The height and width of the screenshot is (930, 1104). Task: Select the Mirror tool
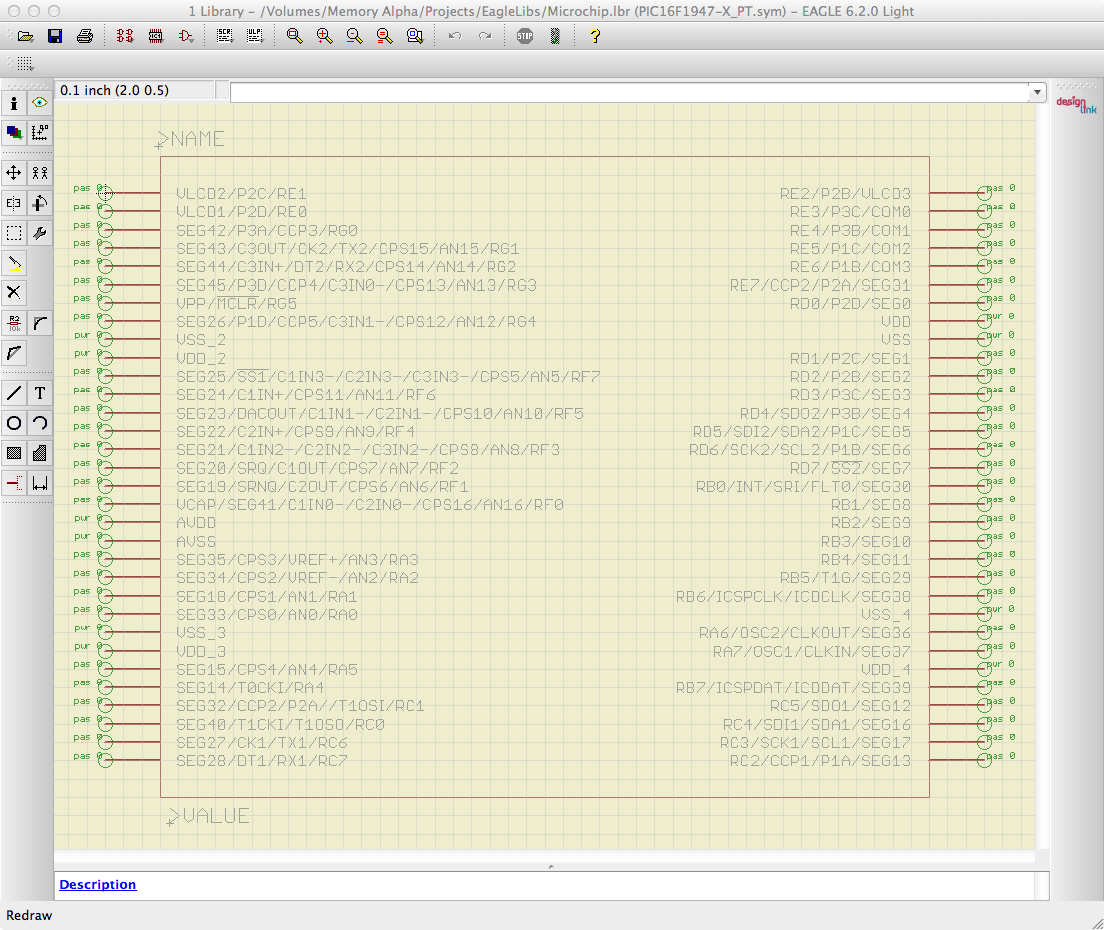[x=14, y=203]
